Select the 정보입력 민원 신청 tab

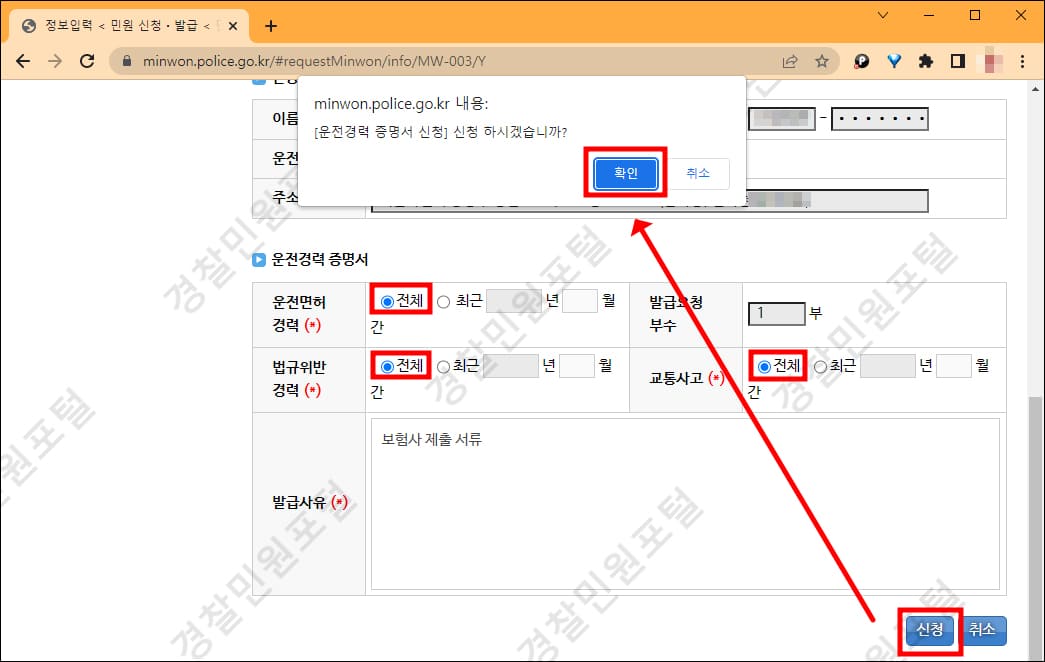click(x=129, y=26)
